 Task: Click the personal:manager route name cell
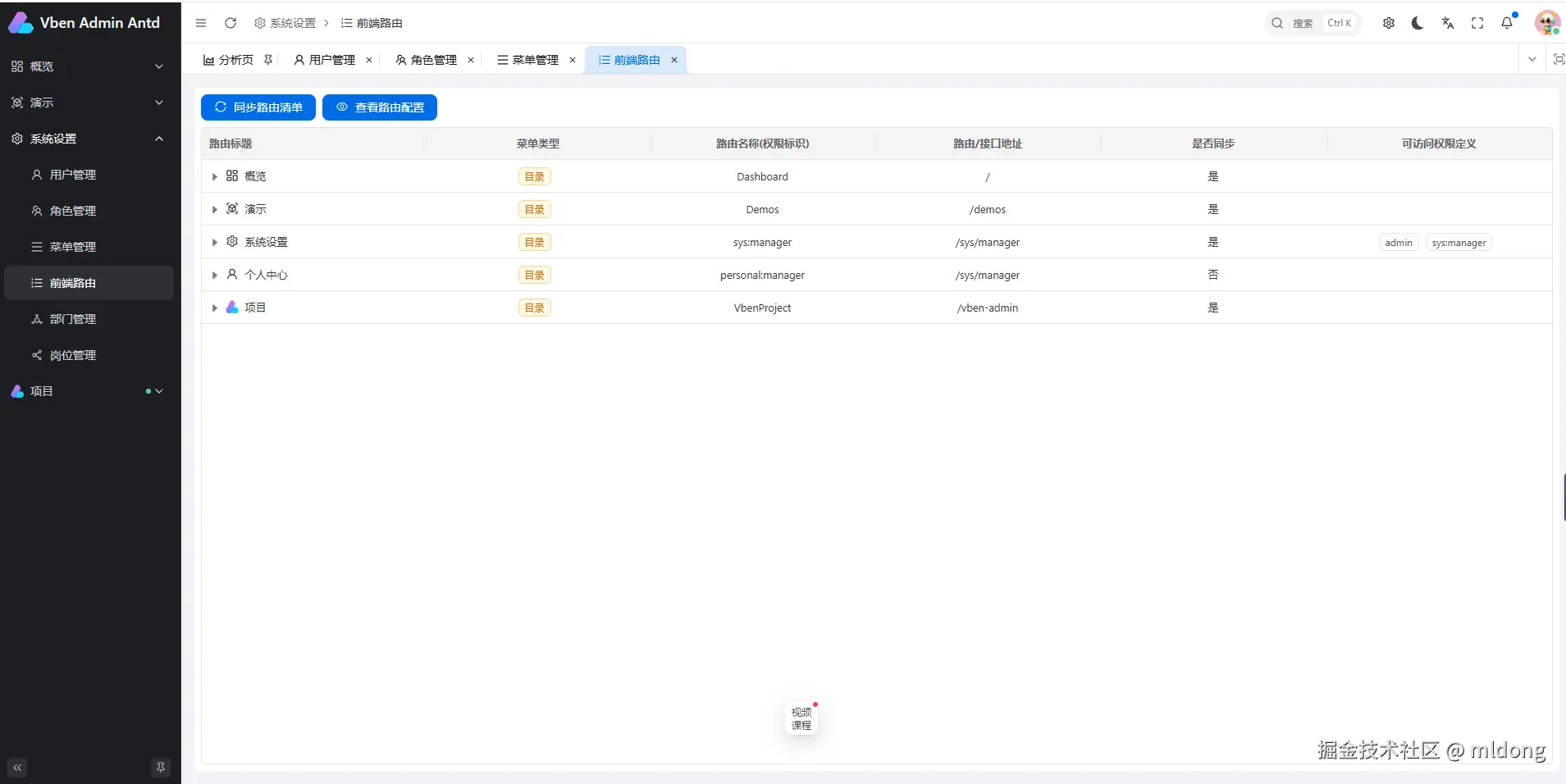[762, 275]
